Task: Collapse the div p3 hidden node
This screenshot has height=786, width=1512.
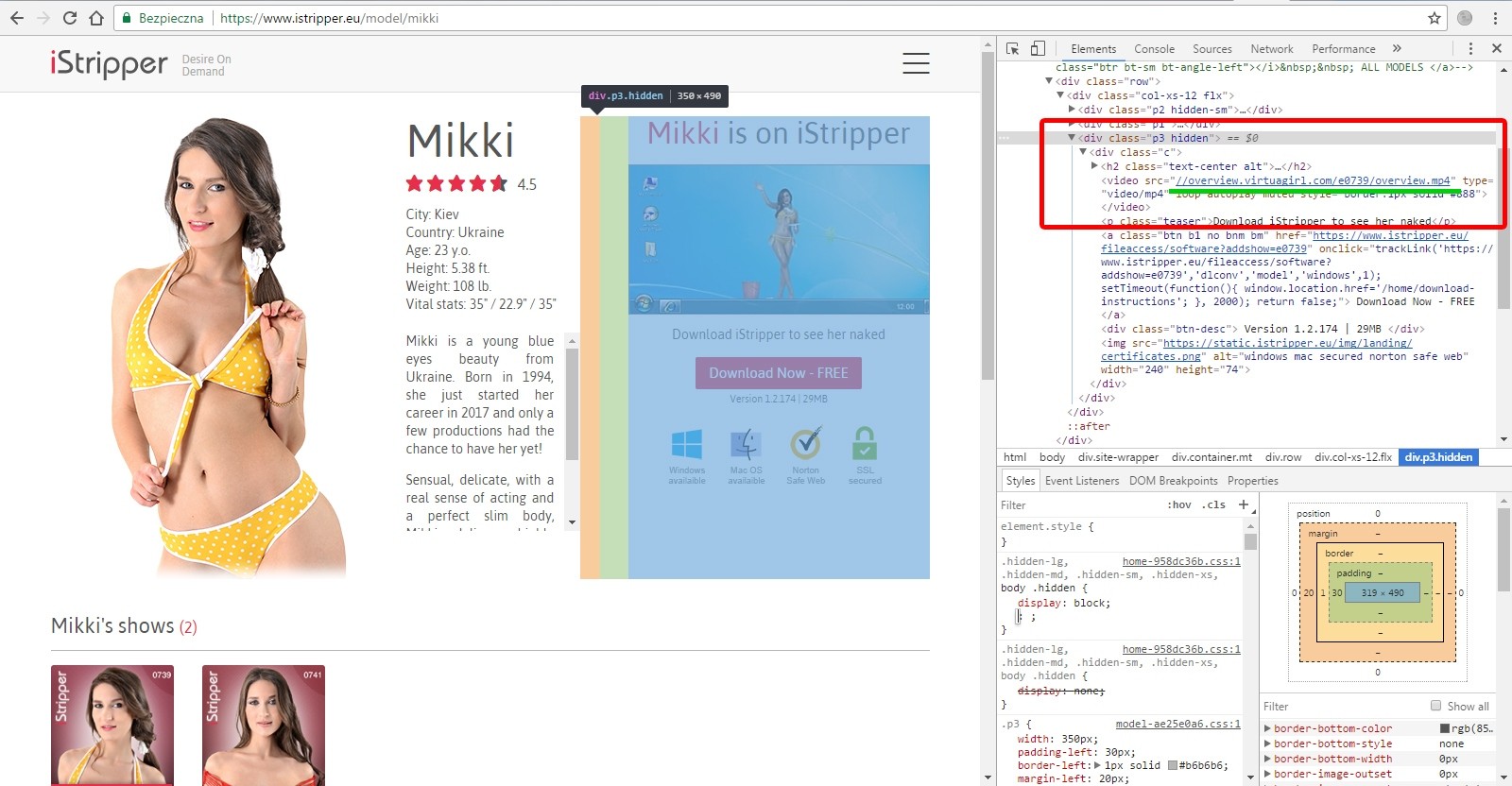Action: [1072, 138]
